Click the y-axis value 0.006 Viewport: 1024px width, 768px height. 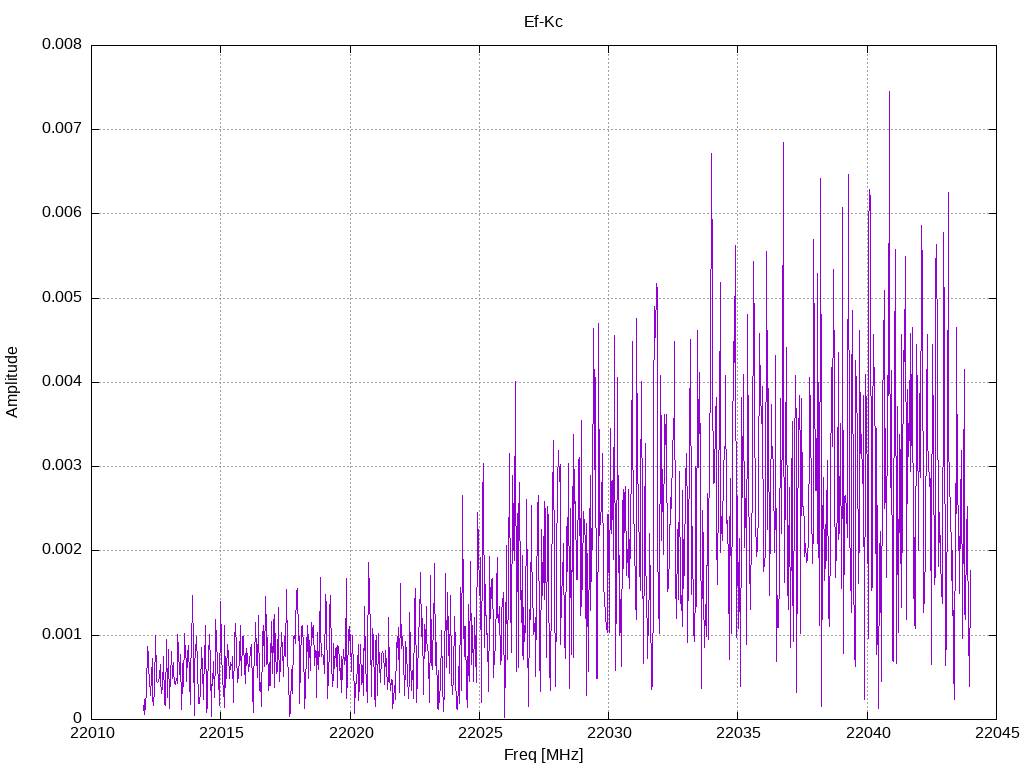pos(62,213)
